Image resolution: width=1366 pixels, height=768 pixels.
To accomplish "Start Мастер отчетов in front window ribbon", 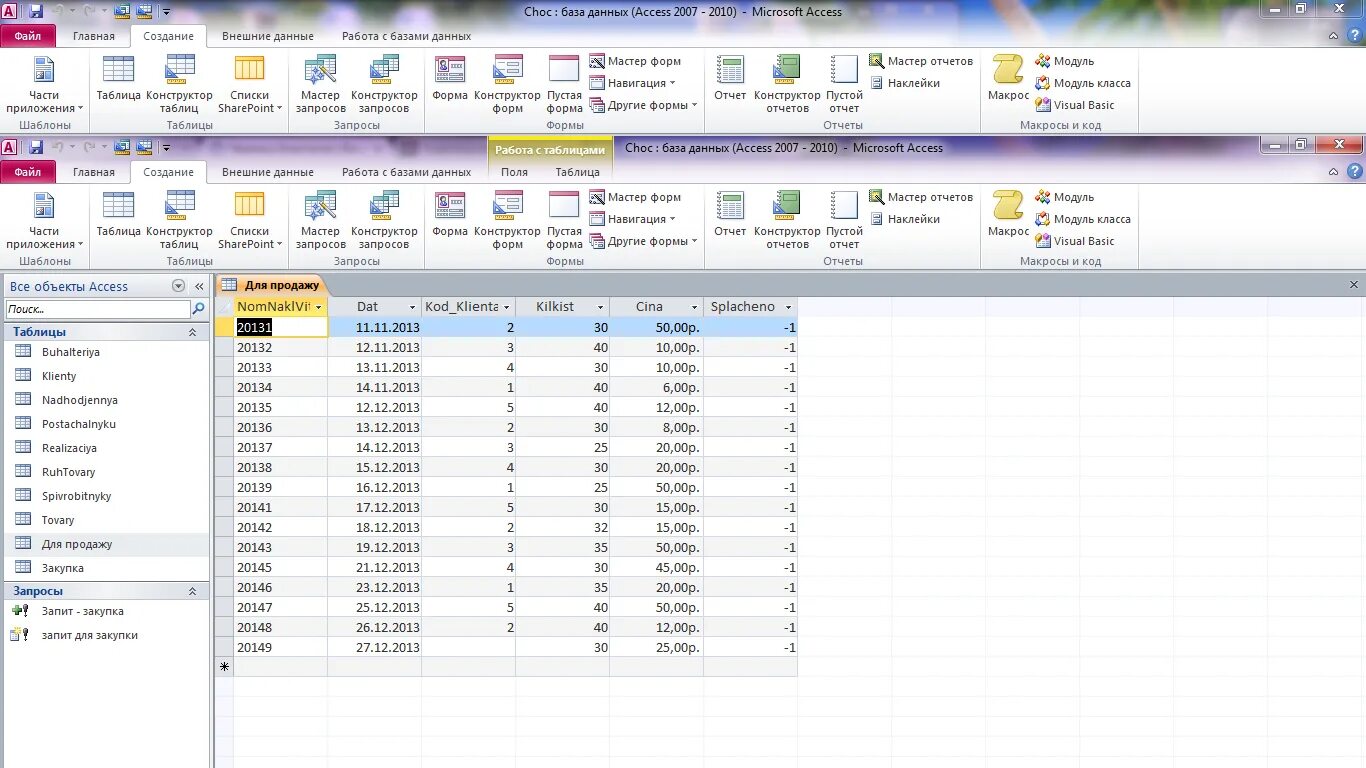I will click(x=921, y=197).
